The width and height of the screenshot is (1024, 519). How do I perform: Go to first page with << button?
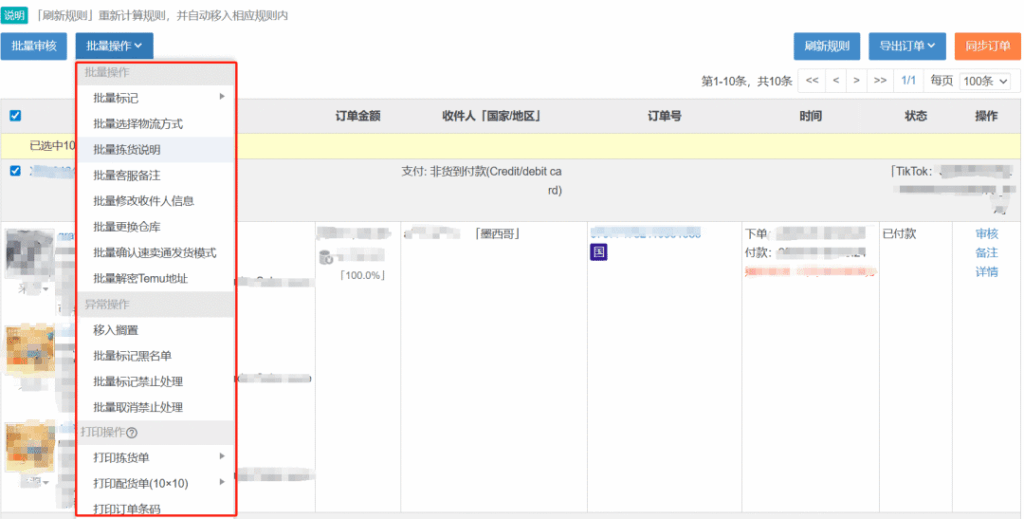[x=812, y=80]
